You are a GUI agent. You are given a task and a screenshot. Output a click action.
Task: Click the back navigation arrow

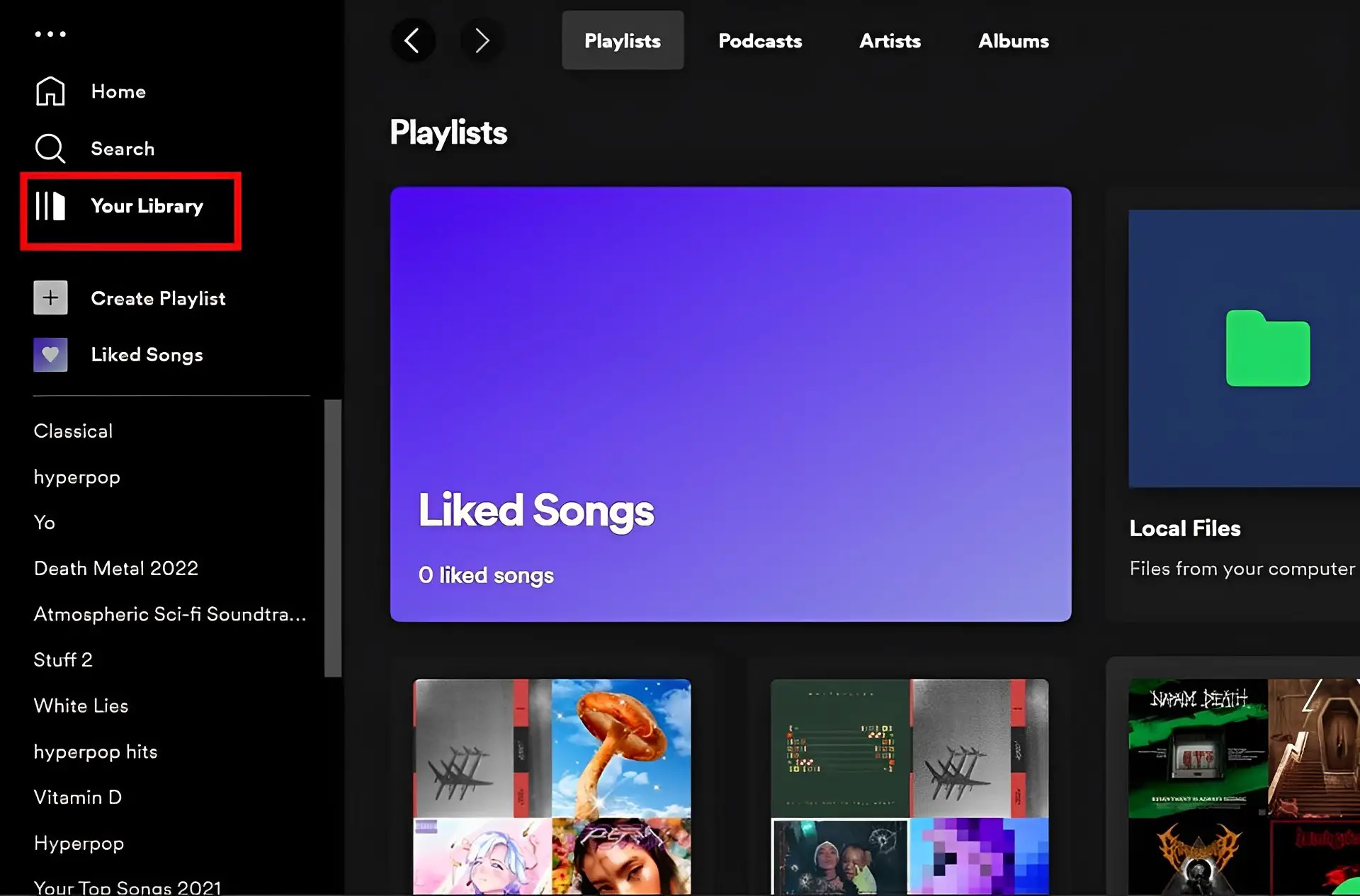(x=412, y=40)
